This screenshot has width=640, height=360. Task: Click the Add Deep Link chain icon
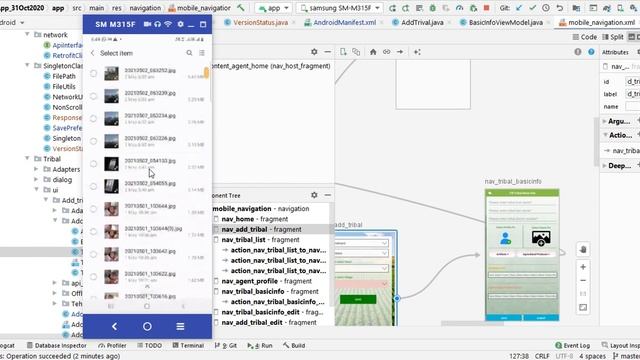pyautogui.click(x=387, y=52)
